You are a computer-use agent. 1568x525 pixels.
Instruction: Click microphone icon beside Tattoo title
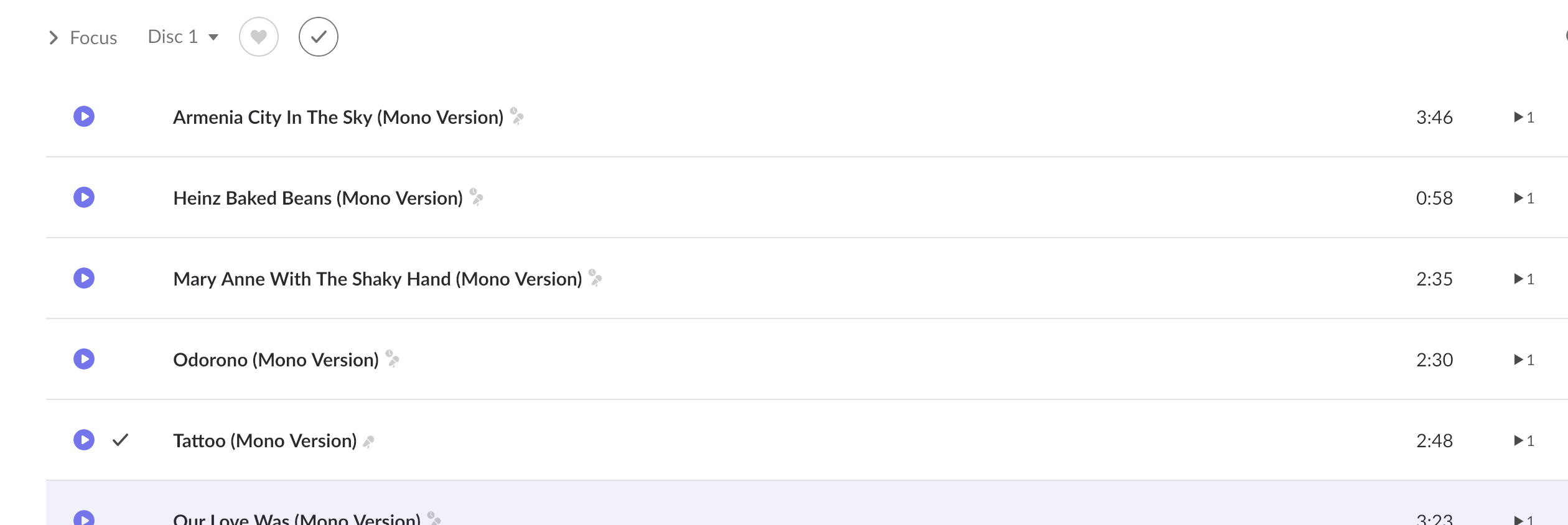point(369,442)
